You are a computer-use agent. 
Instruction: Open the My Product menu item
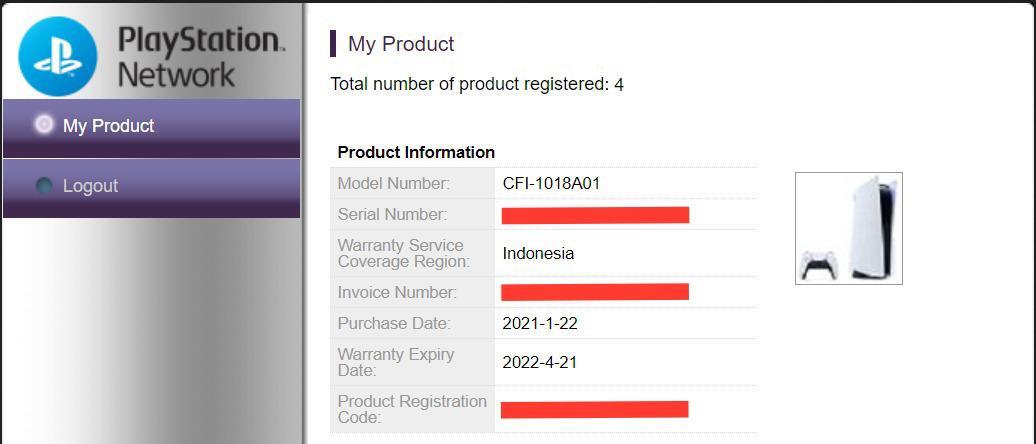pyautogui.click(x=108, y=126)
